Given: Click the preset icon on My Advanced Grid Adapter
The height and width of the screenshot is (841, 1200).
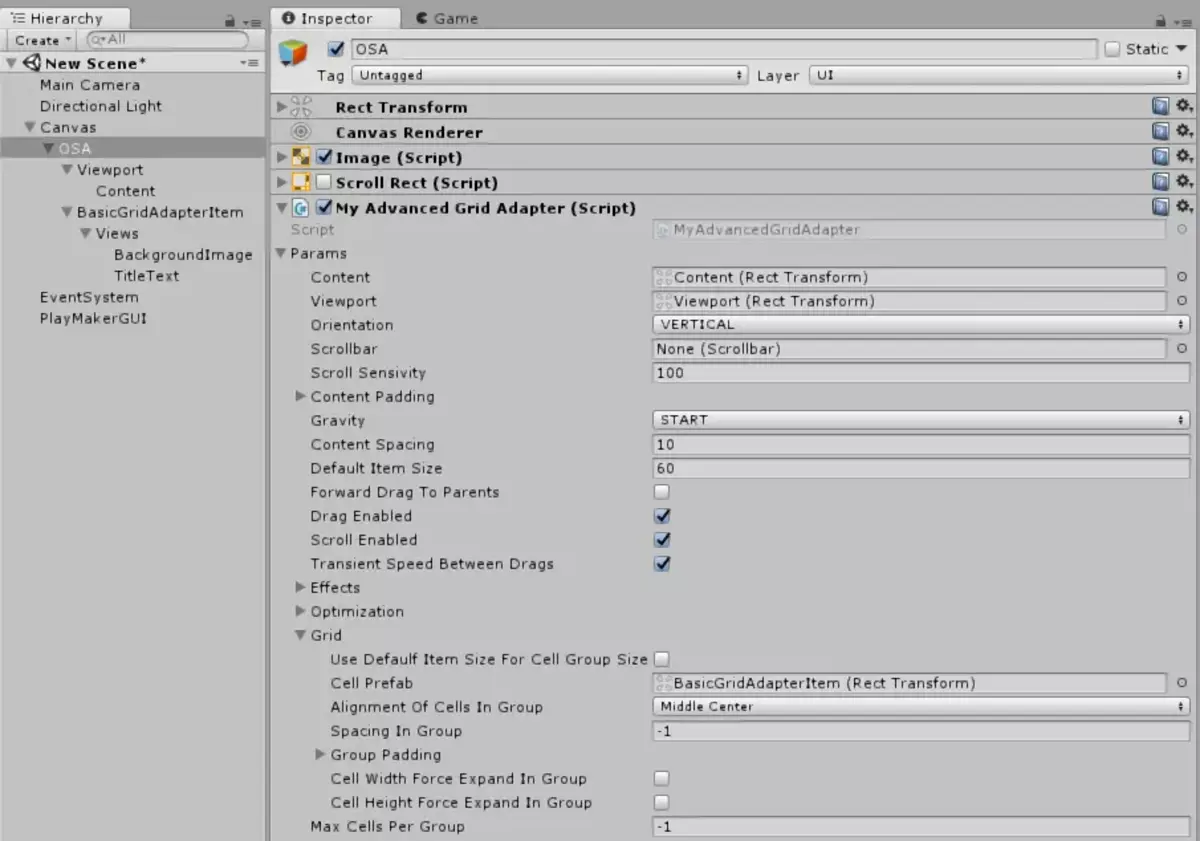Looking at the screenshot, I should coord(1160,207).
